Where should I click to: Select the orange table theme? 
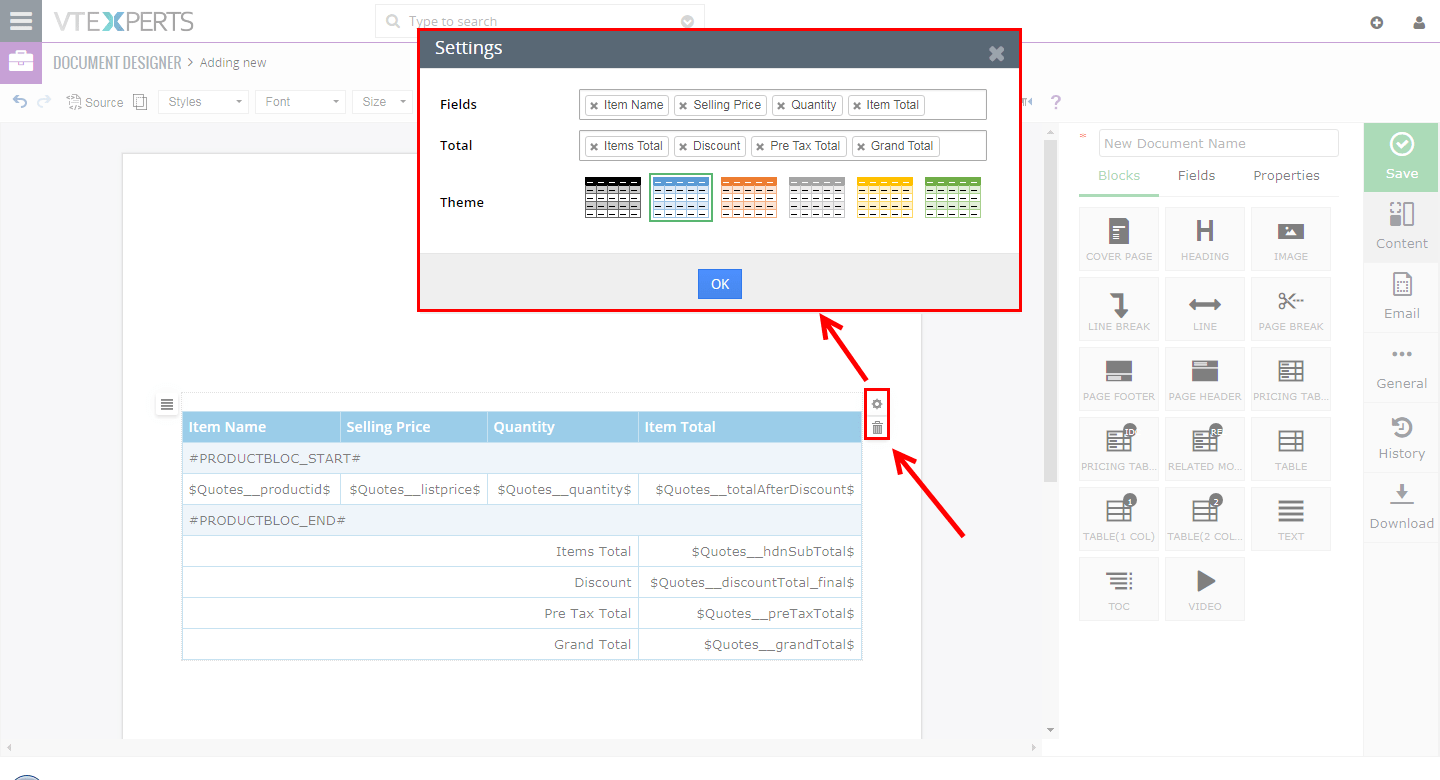click(x=748, y=196)
